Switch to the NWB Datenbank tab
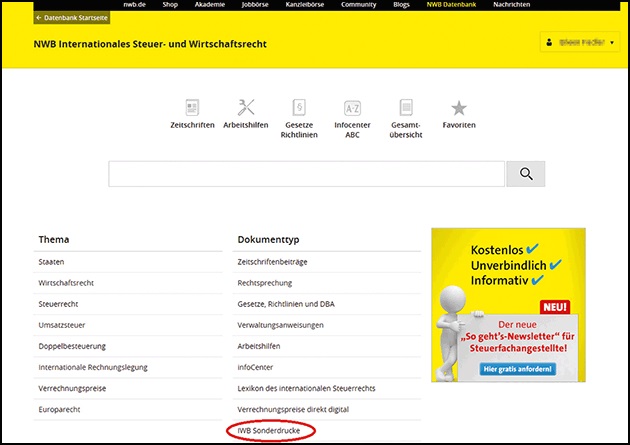Screen dimensions: 630x445 453,5
